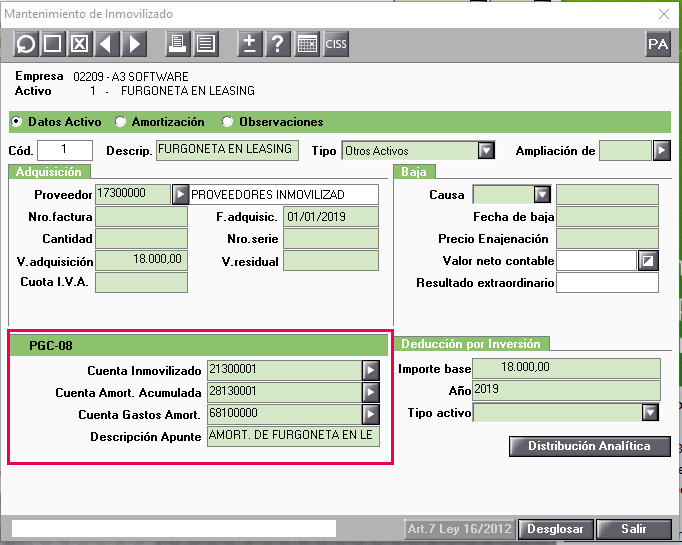Click the Deducción por Inversión tab label
682x545 pixels.
[471, 344]
